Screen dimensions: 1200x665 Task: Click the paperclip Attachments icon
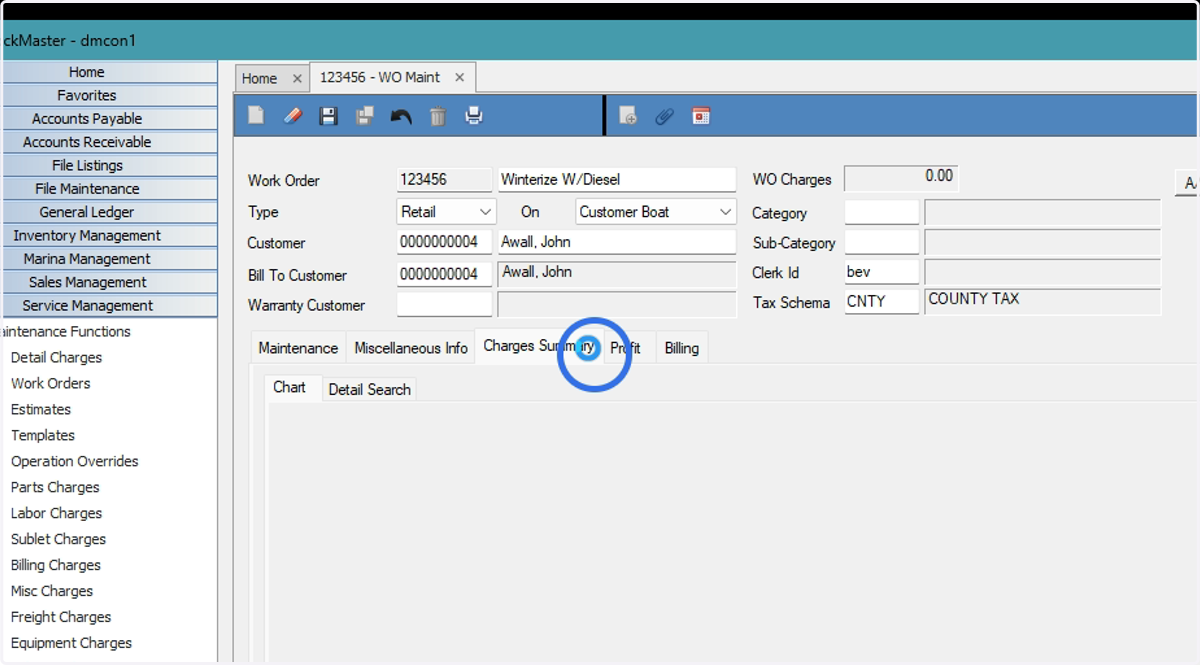pos(664,116)
